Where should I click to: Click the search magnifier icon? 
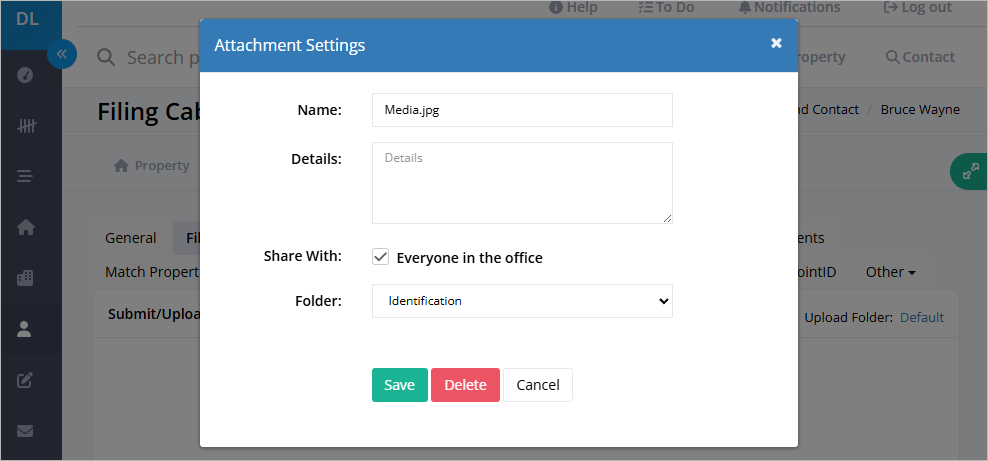click(x=106, y=57)
